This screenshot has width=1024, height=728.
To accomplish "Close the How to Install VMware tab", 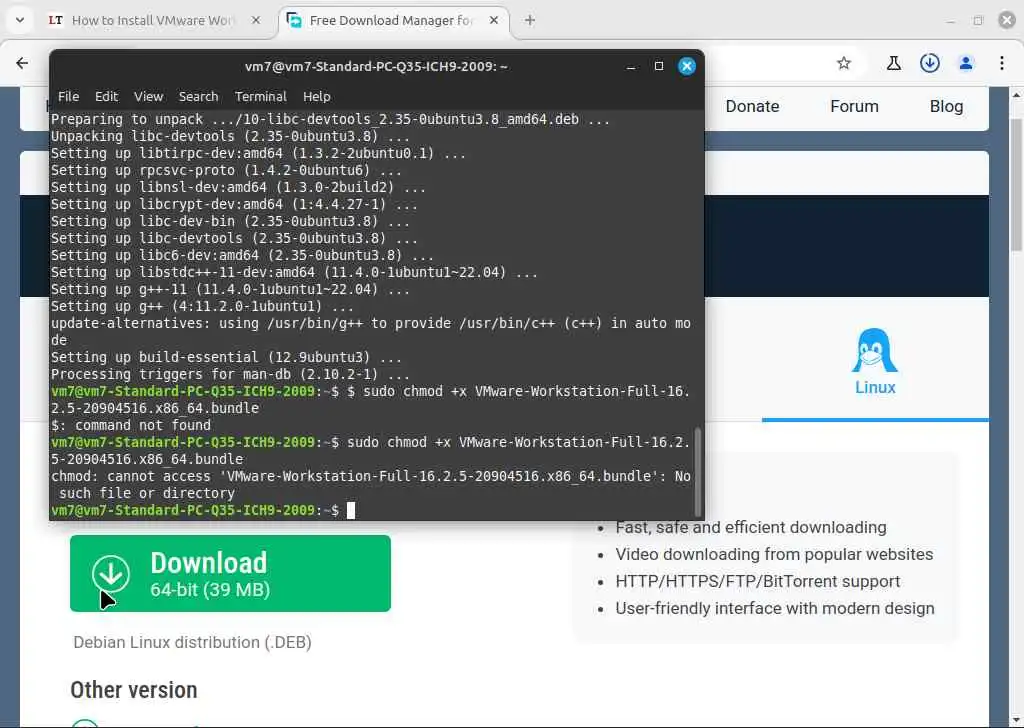I will point(256,20).
